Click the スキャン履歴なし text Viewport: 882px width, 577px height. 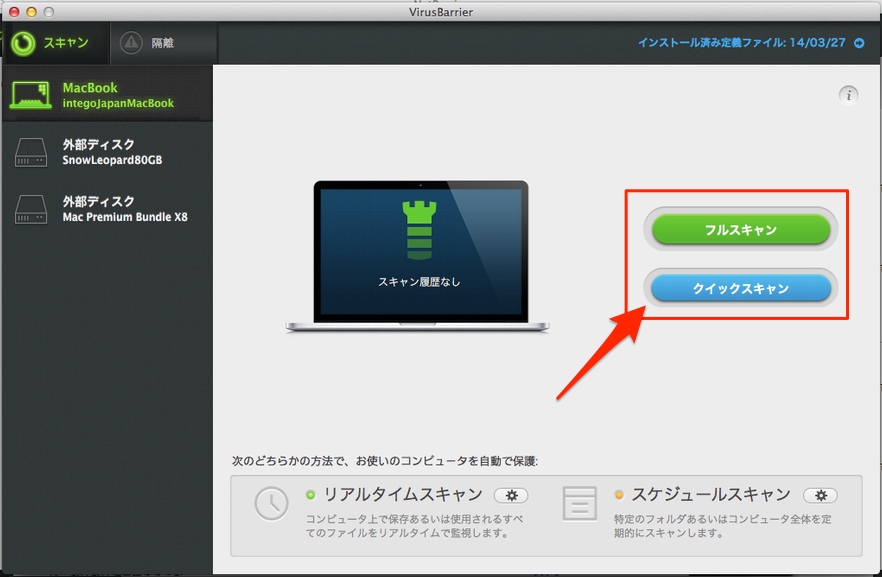(x=419, y=282)
